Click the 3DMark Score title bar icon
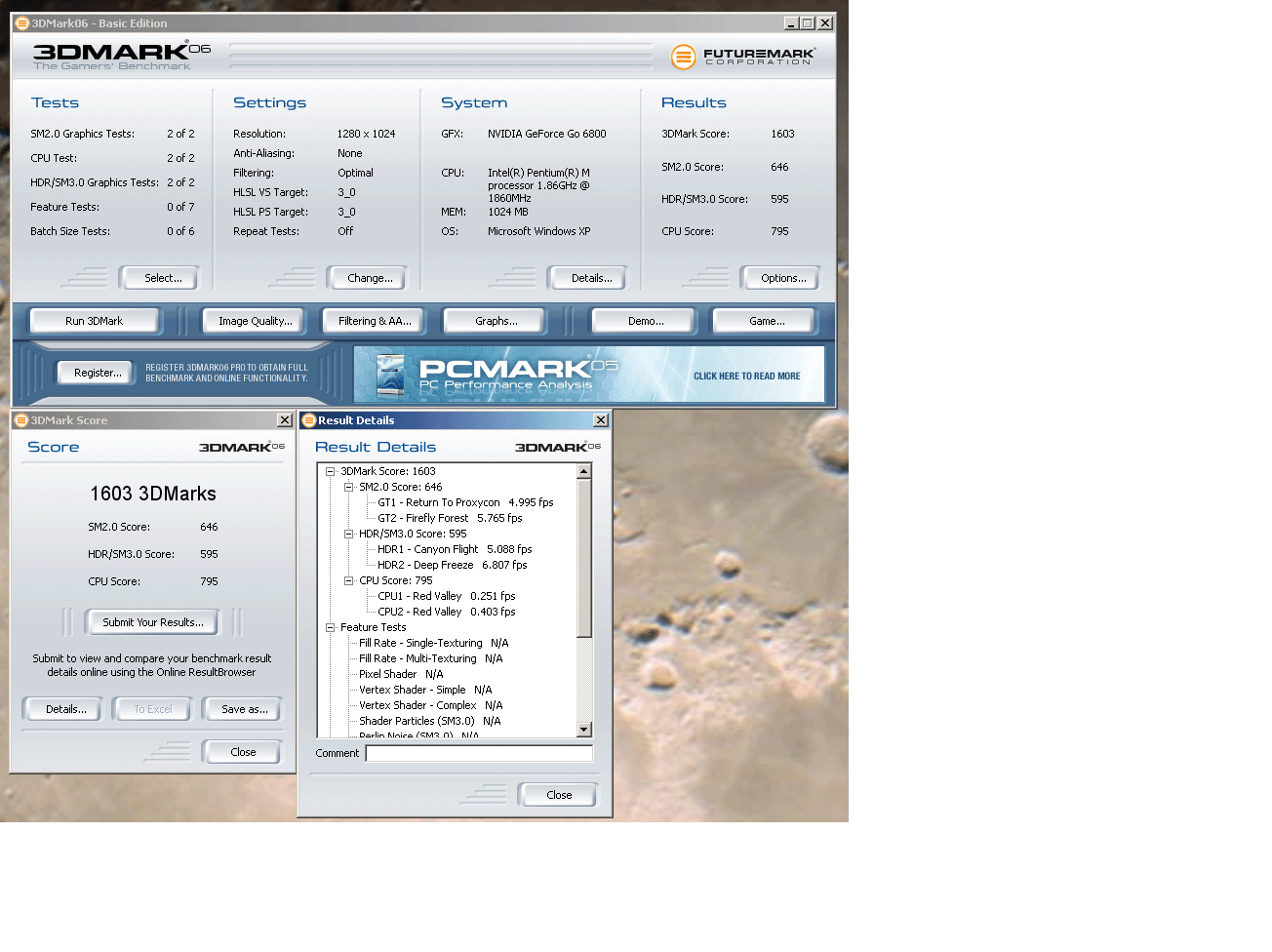 21,420
